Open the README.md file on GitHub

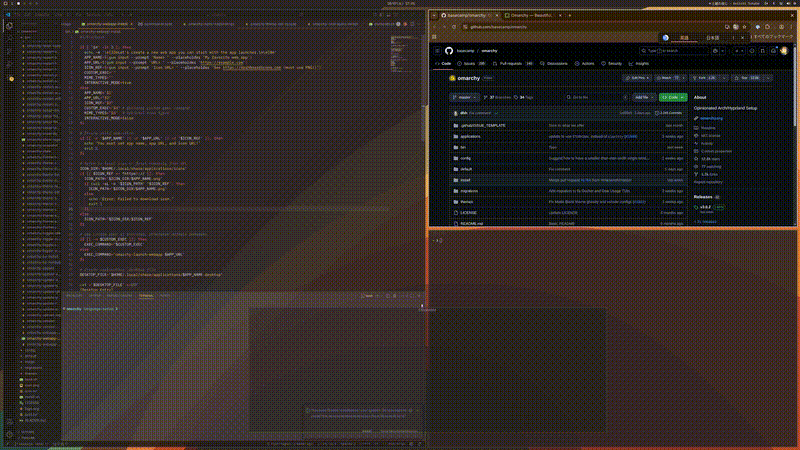coord(471,223)
